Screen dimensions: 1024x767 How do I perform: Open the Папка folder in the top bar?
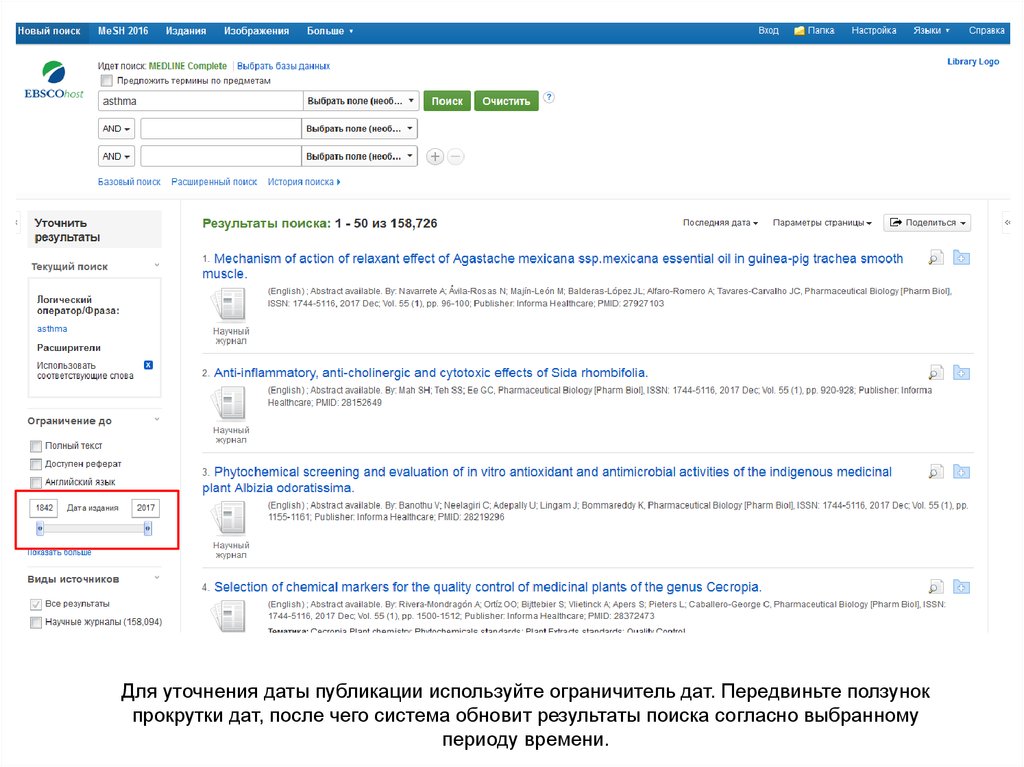[x=814, y=31]
